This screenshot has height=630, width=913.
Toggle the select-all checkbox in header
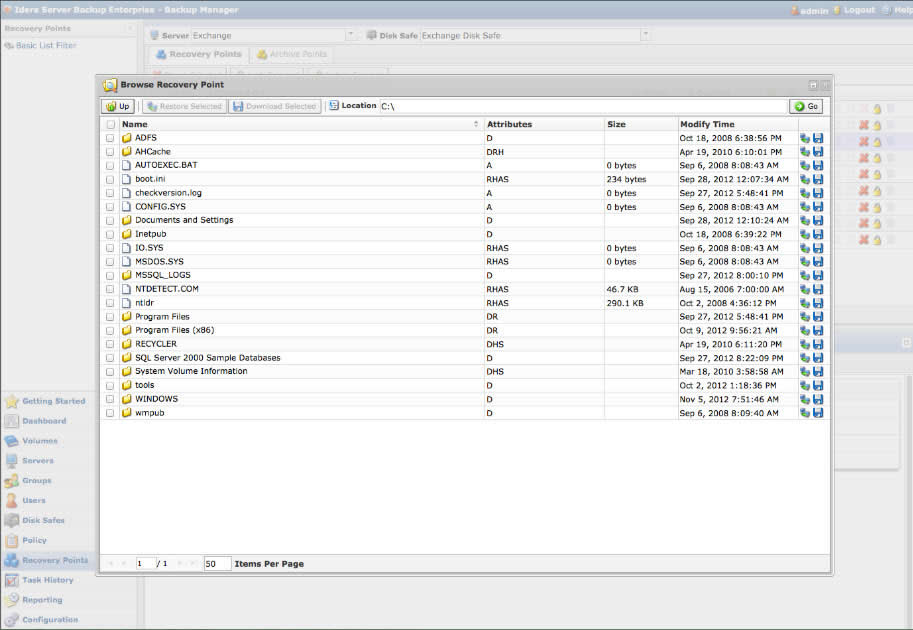[111, 124]
